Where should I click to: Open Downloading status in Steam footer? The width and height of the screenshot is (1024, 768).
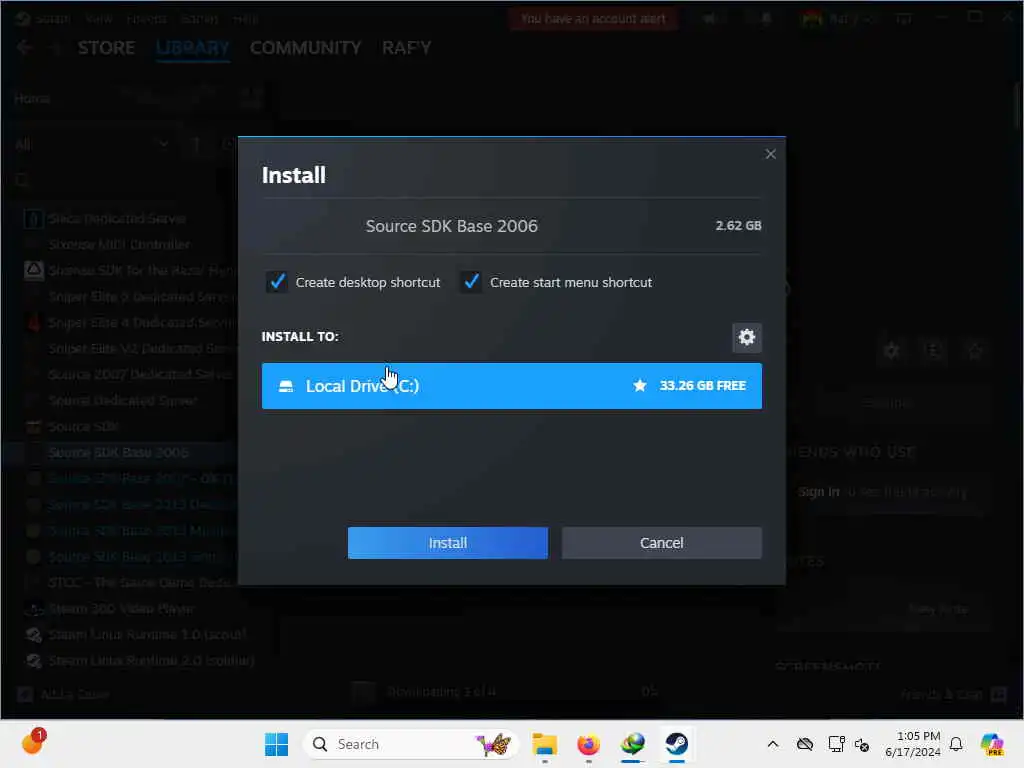pyautogui.click(x=441, y=692)
